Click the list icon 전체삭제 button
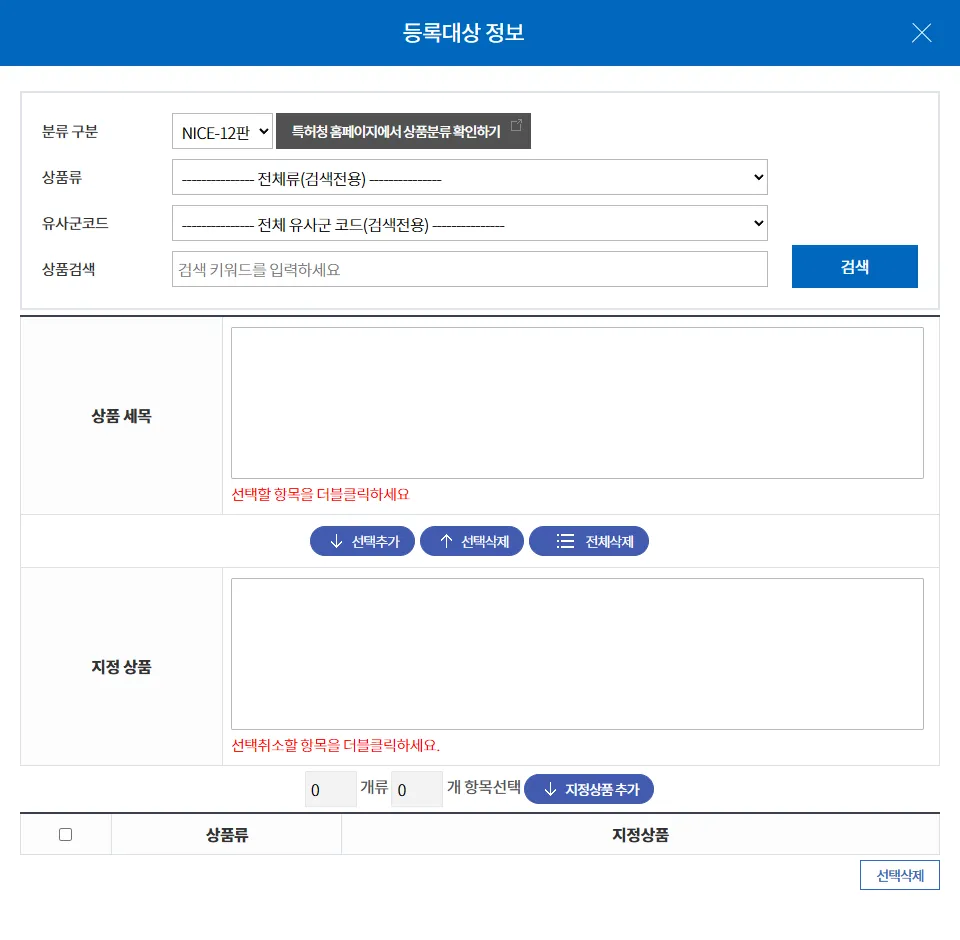Viewport: 960px width, 940px height. [x=588, y=541]
